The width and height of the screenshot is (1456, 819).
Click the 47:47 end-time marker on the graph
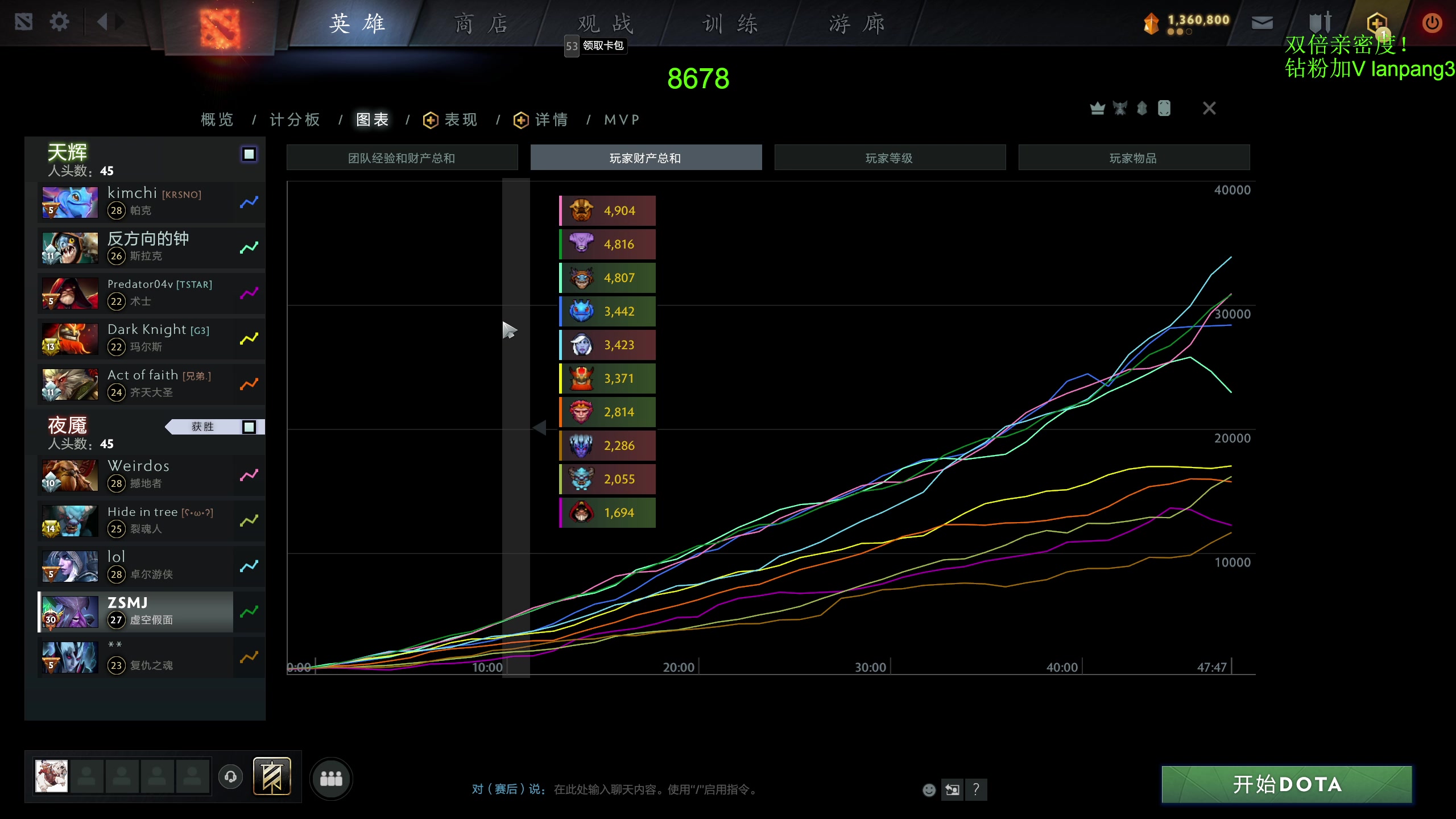click(1211, 667)
